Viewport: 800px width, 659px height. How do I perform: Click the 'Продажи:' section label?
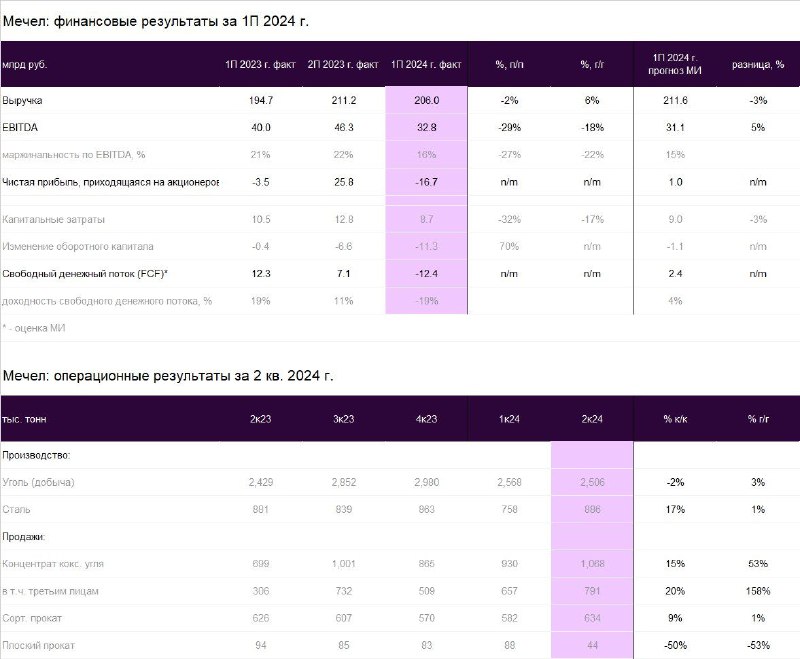tap(23, 537)
